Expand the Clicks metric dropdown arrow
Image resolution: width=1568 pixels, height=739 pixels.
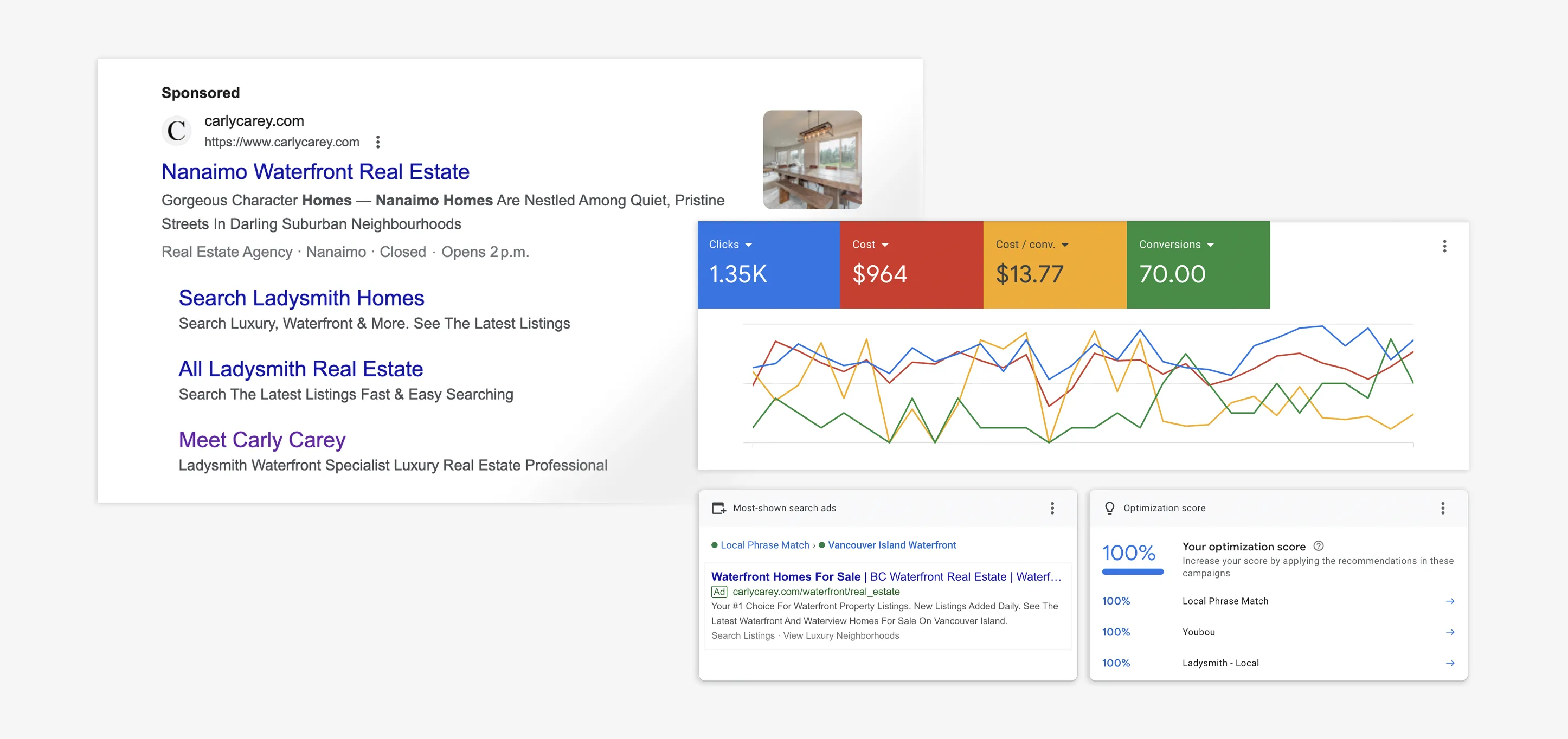pyautogui.click(x=749, y=245)
